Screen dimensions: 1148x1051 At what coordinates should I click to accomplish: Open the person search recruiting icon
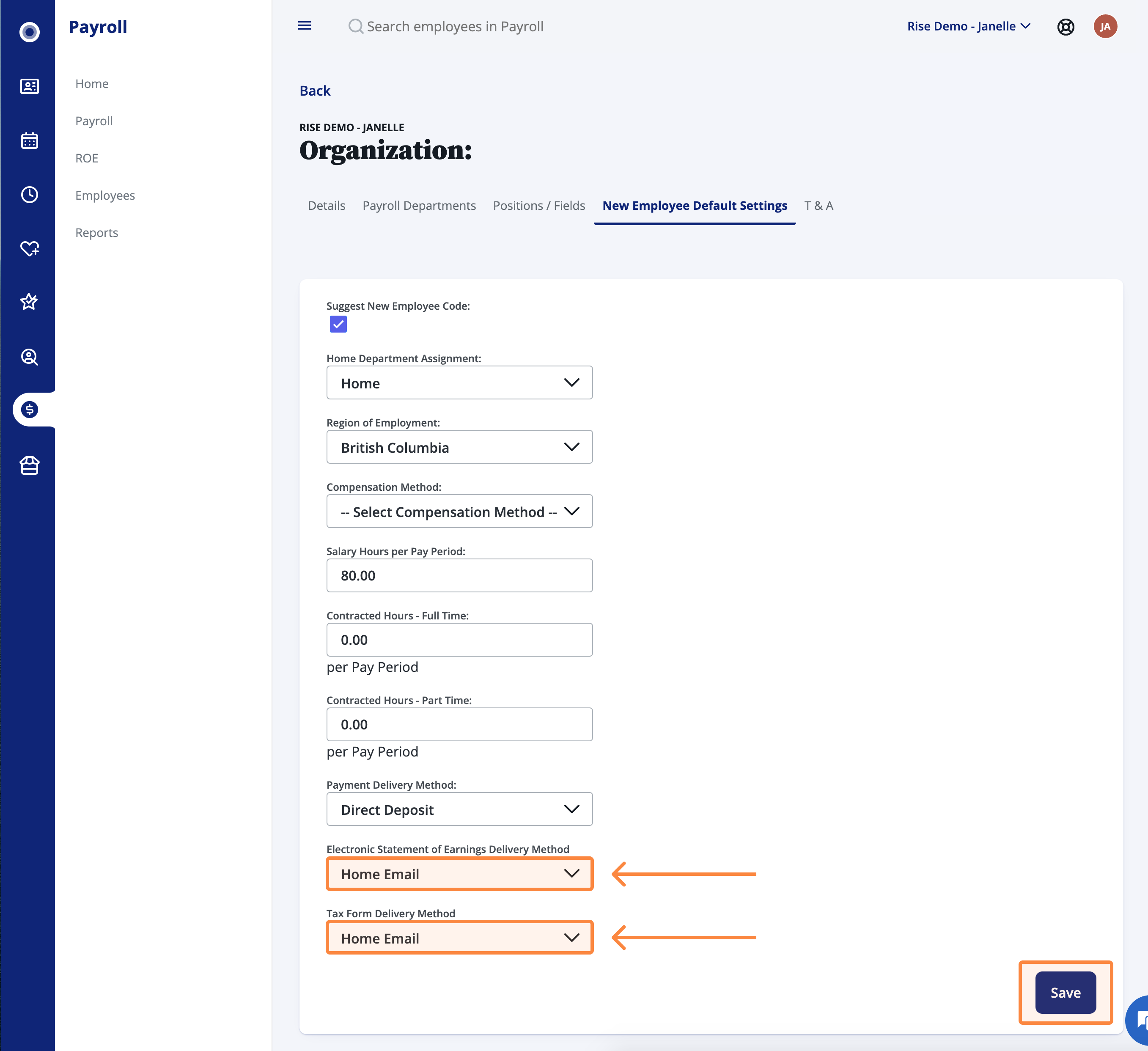[x=29, y=357]
